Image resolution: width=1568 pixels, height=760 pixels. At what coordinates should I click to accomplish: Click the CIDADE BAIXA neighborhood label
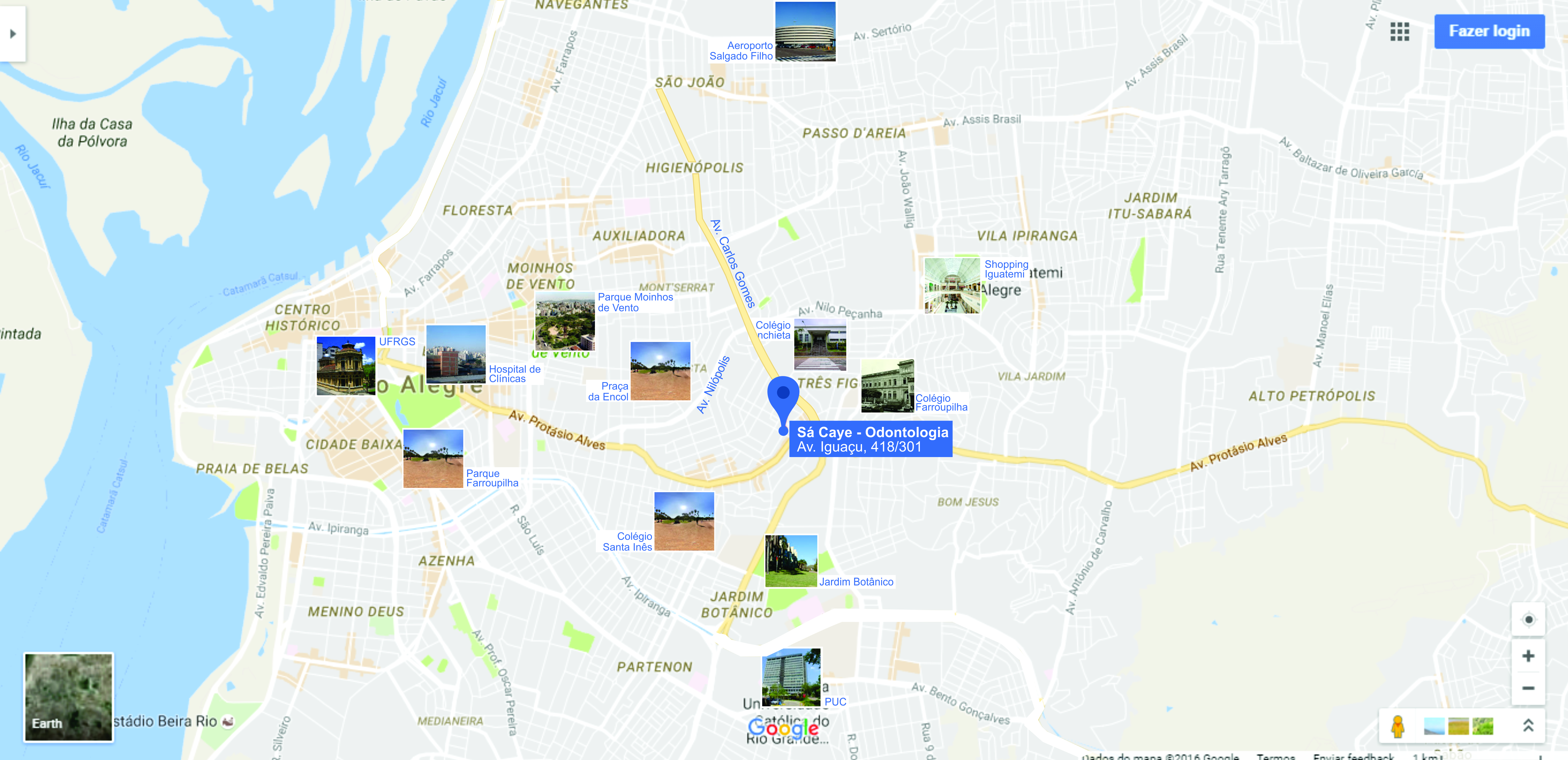pyautogui.click(x=354, y=445)
